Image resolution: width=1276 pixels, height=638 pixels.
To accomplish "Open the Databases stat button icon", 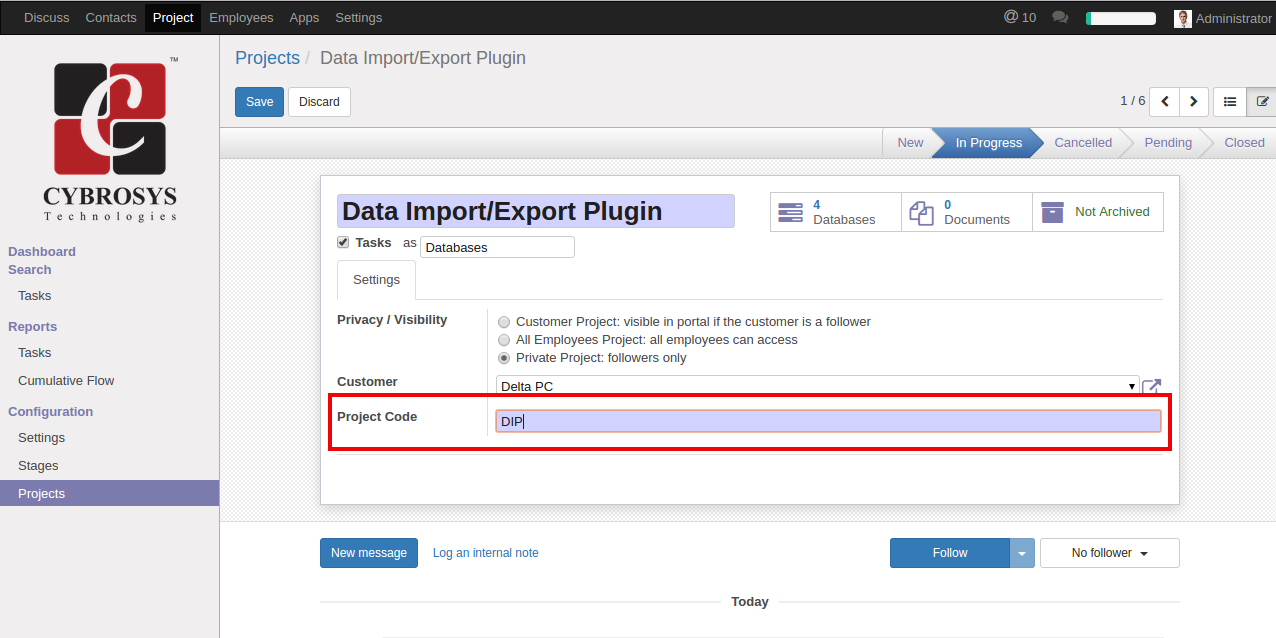I will coord(790,212).
